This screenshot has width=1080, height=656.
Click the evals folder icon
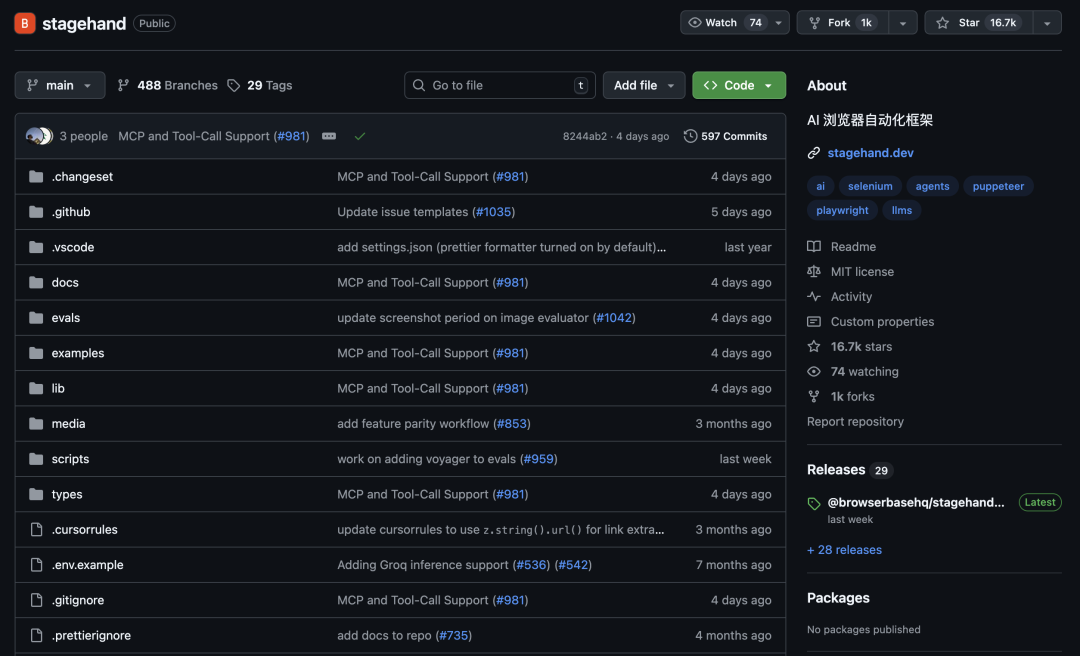coord(36,318)
